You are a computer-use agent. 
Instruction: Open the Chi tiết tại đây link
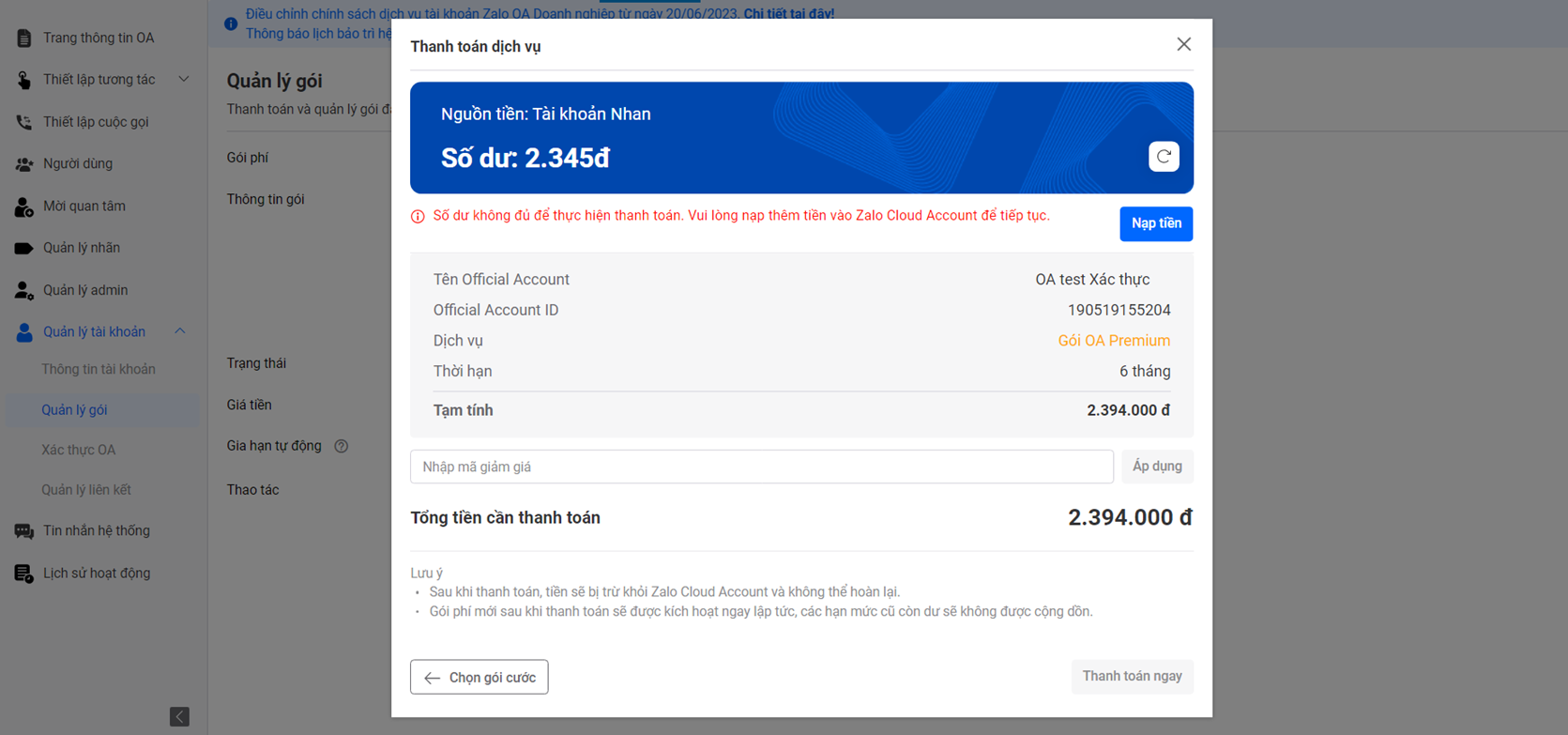coord(789,14)
